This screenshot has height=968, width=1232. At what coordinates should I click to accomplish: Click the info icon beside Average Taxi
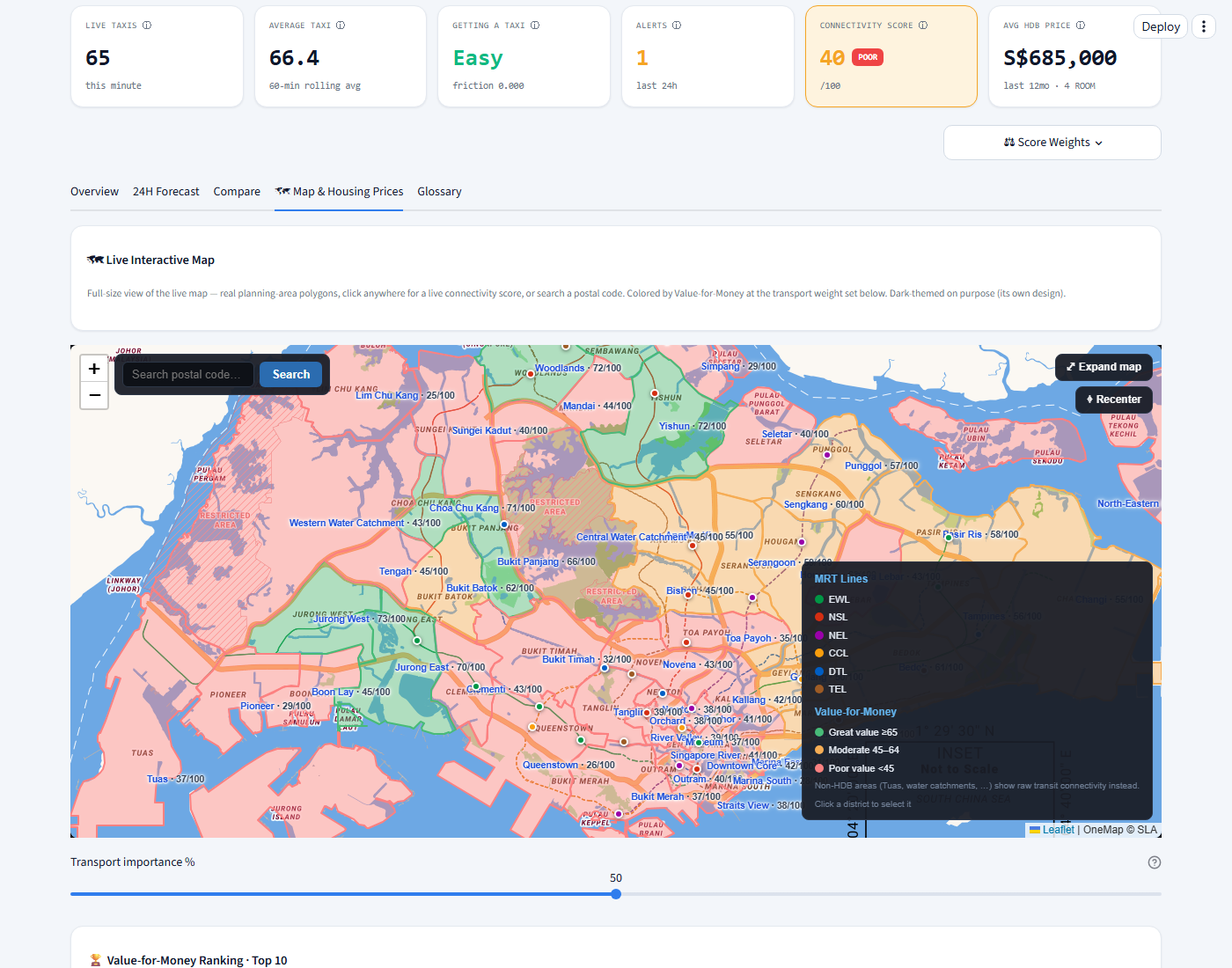[341, 26]
